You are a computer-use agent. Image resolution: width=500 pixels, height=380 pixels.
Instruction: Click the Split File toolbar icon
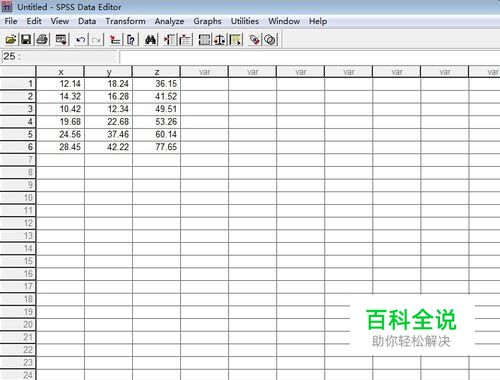[204, 40]
